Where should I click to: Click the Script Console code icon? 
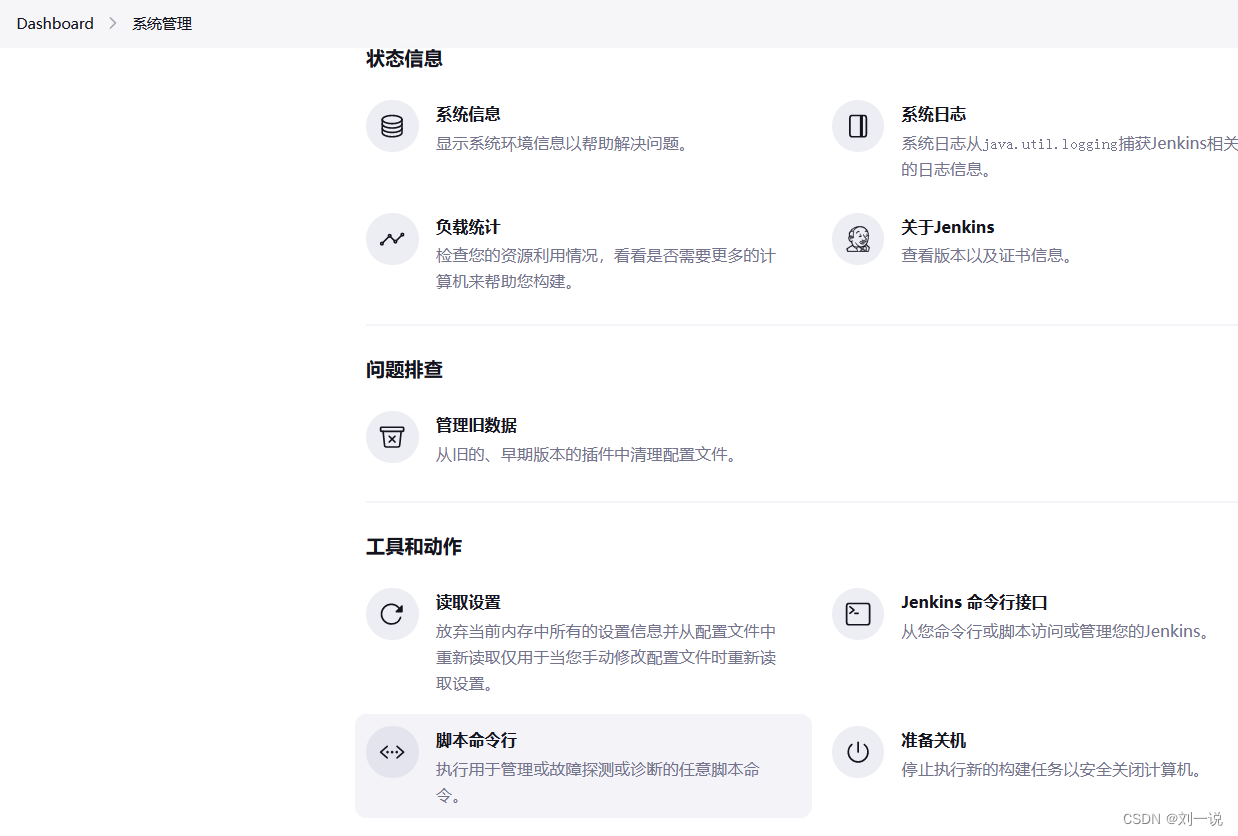[392, 752]
